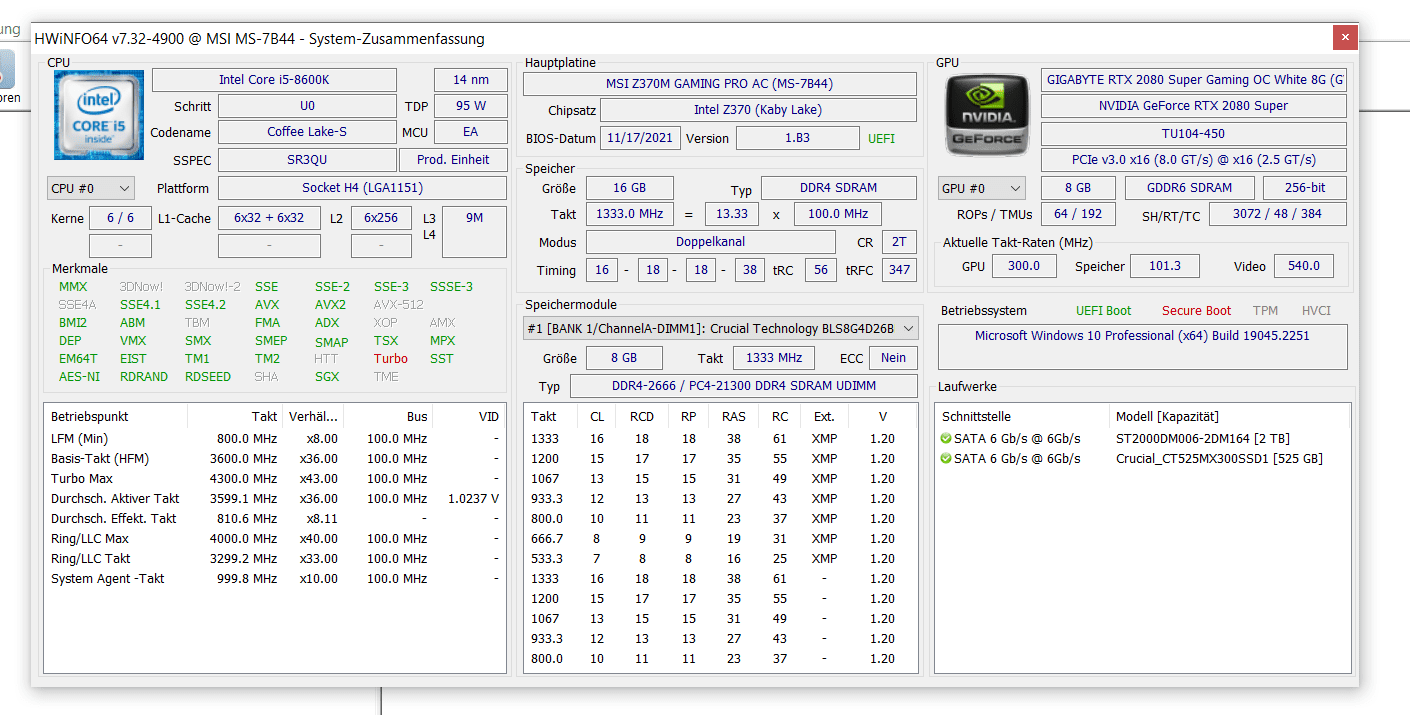Click the ECC value Nein
Image resolution: width=1410 pixels, height=715 pixels.
[x=893, y=358]
